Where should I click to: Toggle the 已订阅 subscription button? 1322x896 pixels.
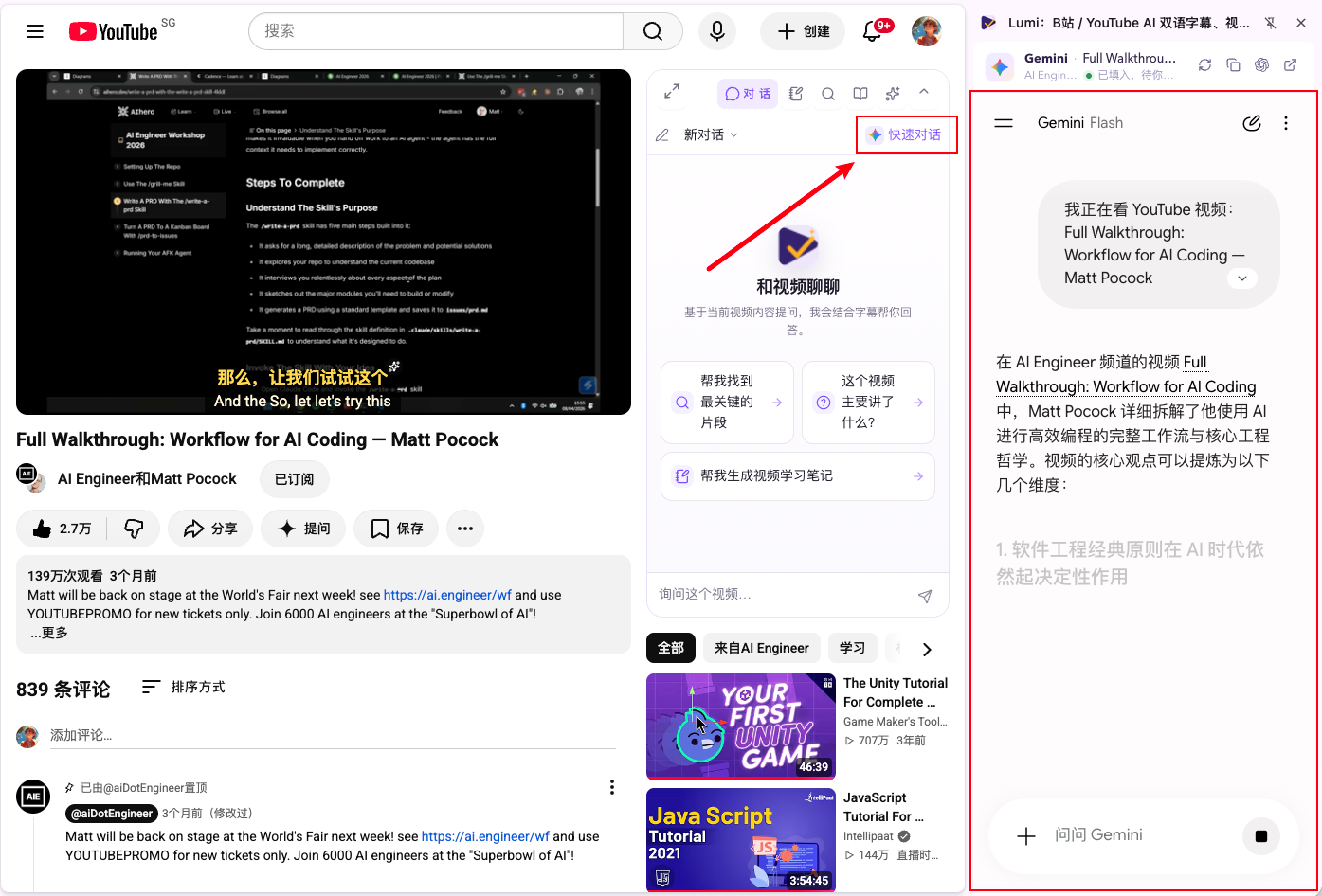click(x=294, y=479)
